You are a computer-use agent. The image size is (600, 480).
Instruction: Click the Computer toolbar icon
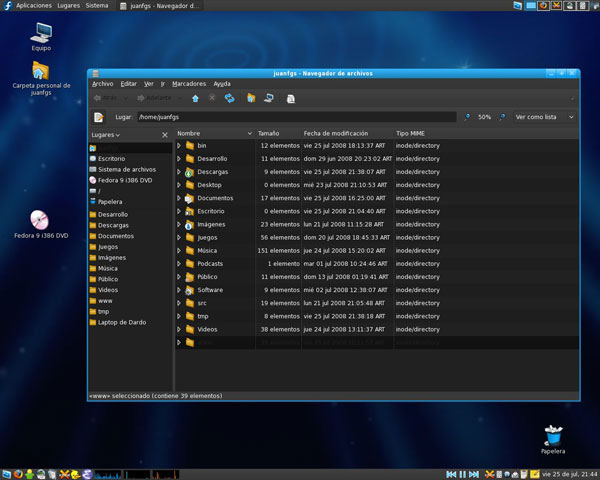point(269,98)
